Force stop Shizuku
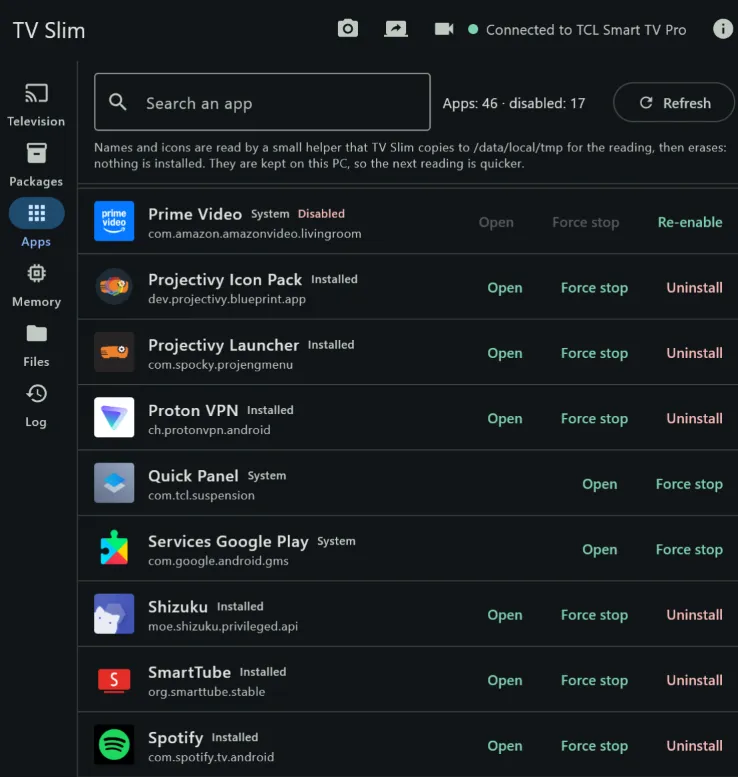 (594, 615)
